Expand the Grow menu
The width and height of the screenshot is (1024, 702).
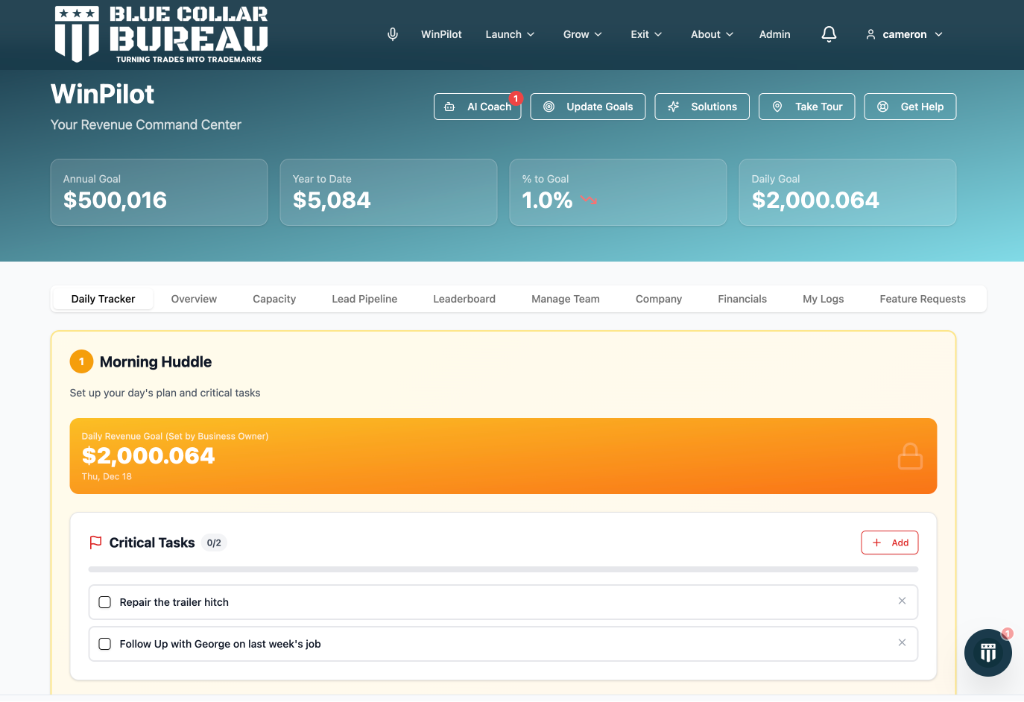[x=583, y=34]
